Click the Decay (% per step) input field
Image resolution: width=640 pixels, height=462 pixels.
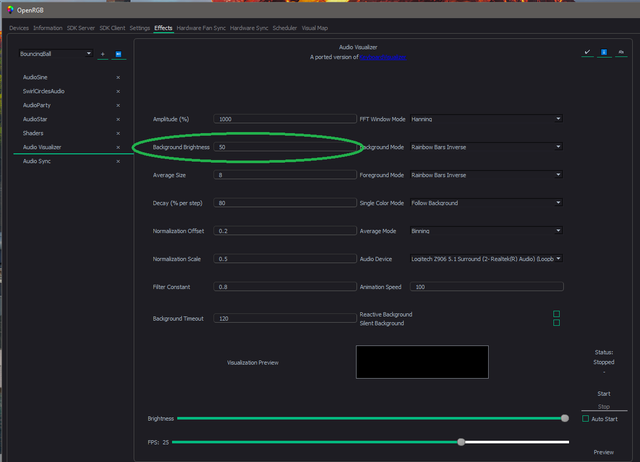285,203
